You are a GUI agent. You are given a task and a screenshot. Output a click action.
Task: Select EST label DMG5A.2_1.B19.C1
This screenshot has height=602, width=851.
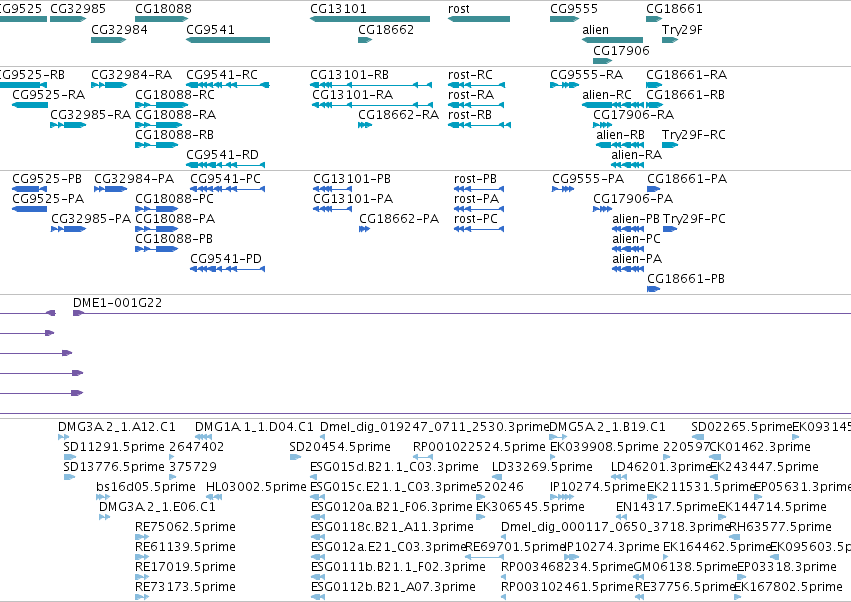pos(607,427)
